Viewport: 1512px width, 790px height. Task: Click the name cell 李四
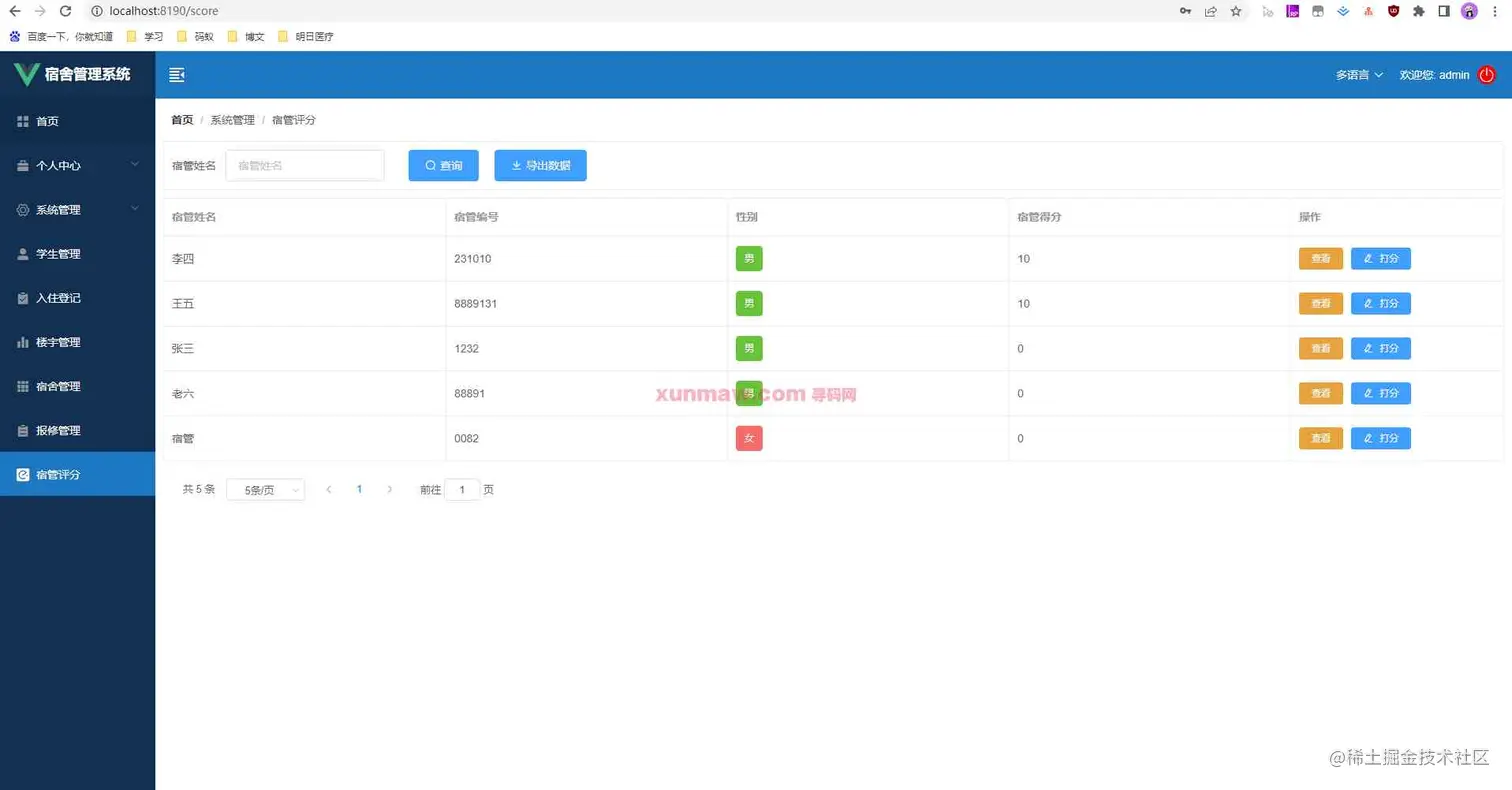[x=183, y=259]
